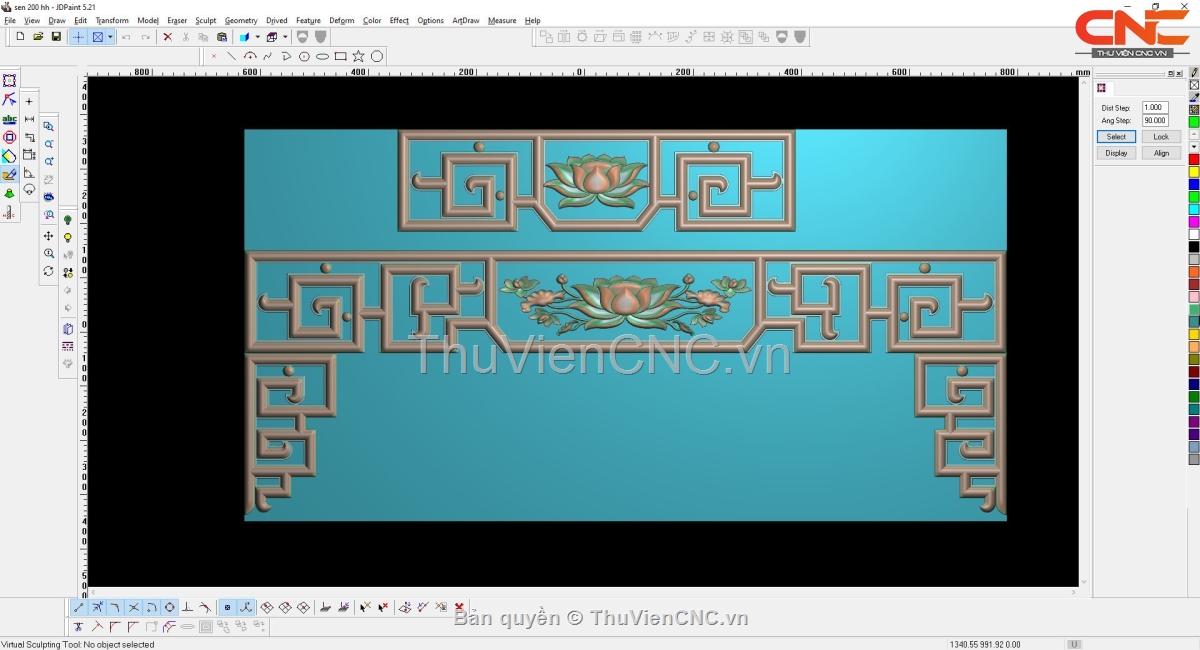Toggle endpoint snap in bottom toolbar
1200x650 pixels.
point(79,607)
